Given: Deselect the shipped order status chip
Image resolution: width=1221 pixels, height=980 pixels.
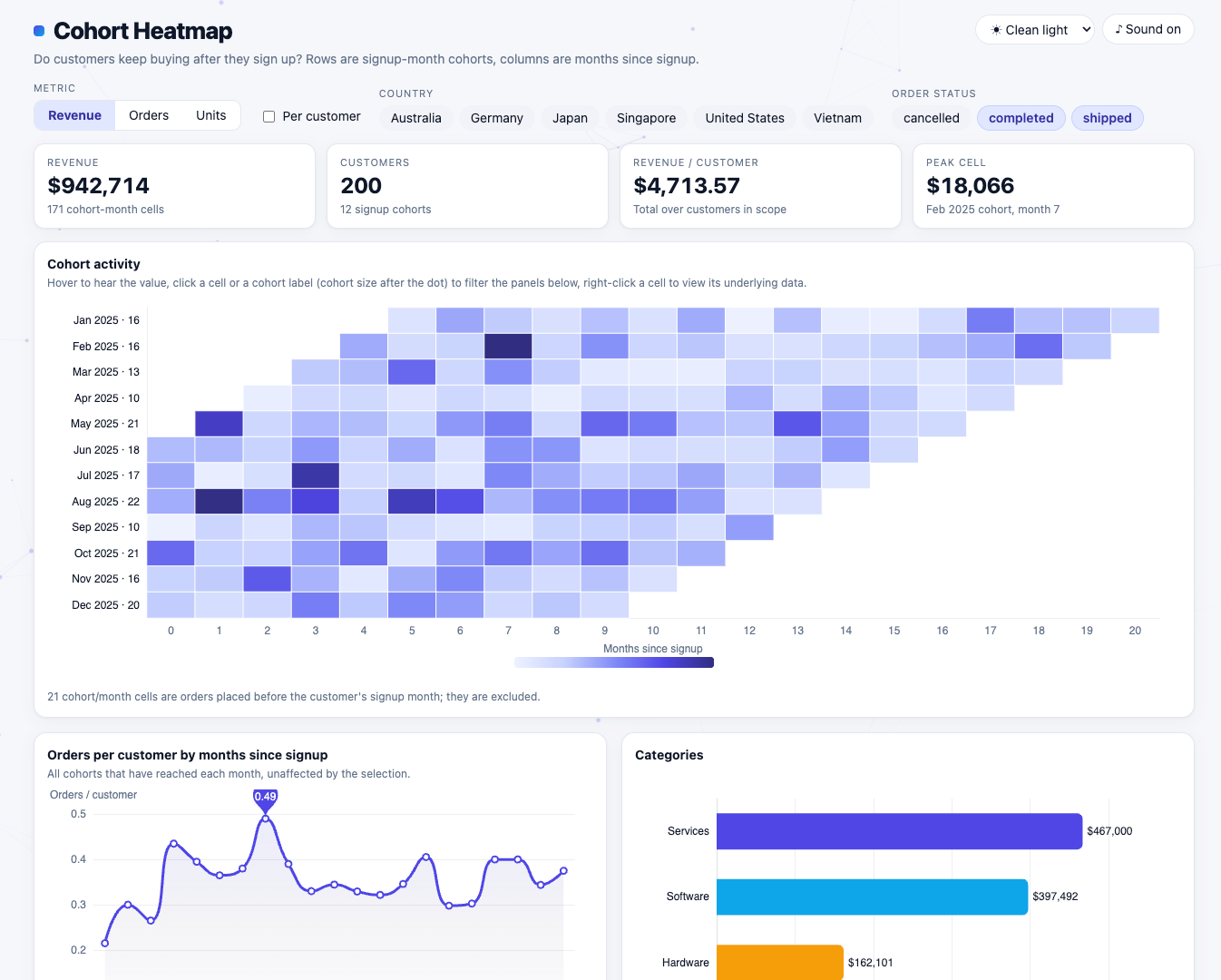Looking at the screenshot, I should tap(1107, 118).
